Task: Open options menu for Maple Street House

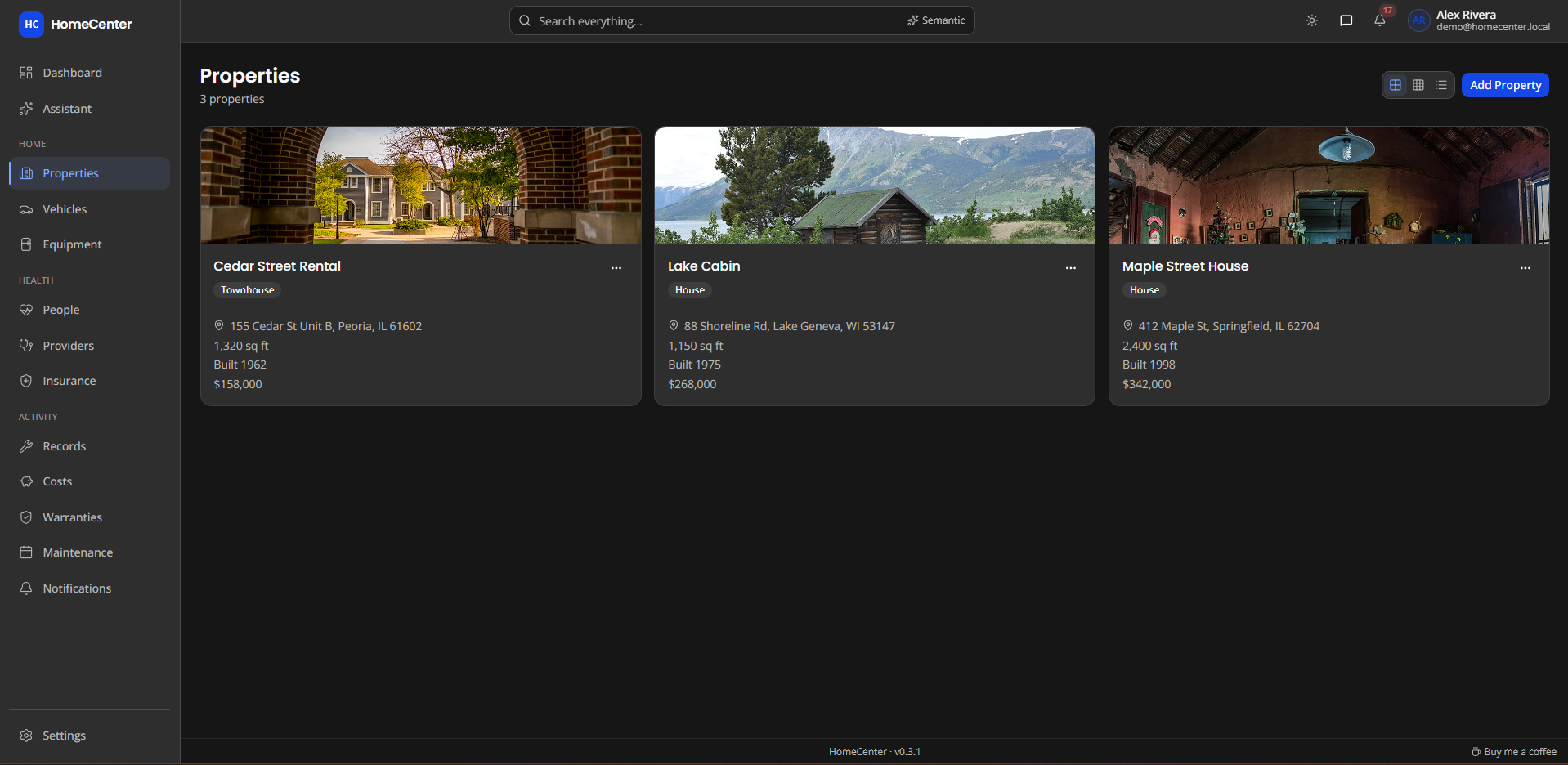Action: pos(1525,268)
